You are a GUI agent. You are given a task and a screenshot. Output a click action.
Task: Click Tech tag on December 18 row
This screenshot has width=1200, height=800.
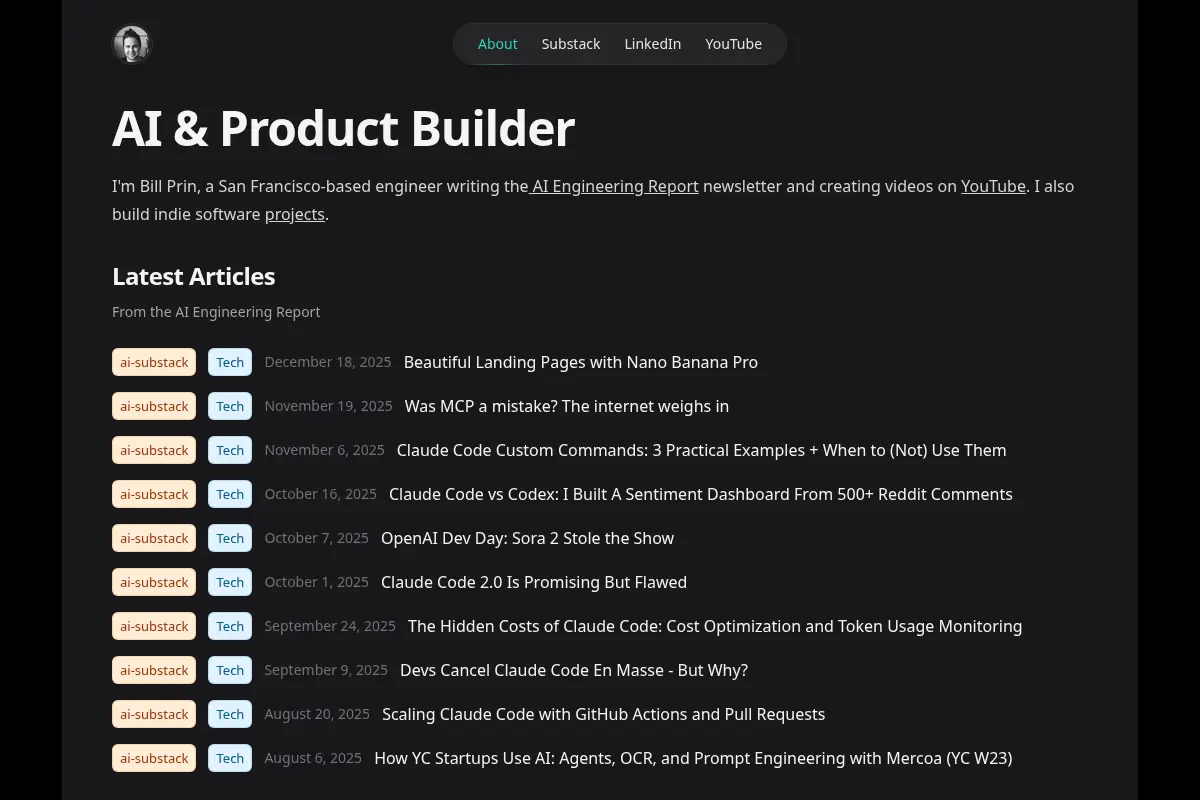(230, 362)
